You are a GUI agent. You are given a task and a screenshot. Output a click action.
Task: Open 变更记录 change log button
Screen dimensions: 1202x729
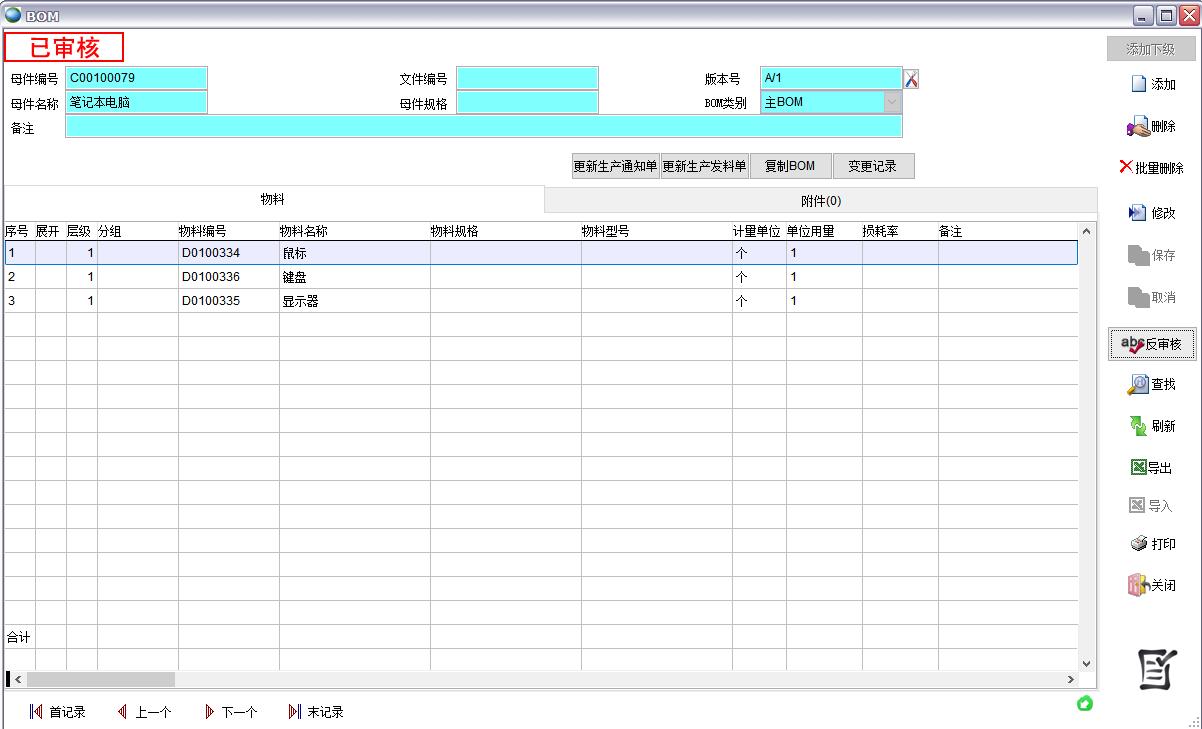pos(873,167)
